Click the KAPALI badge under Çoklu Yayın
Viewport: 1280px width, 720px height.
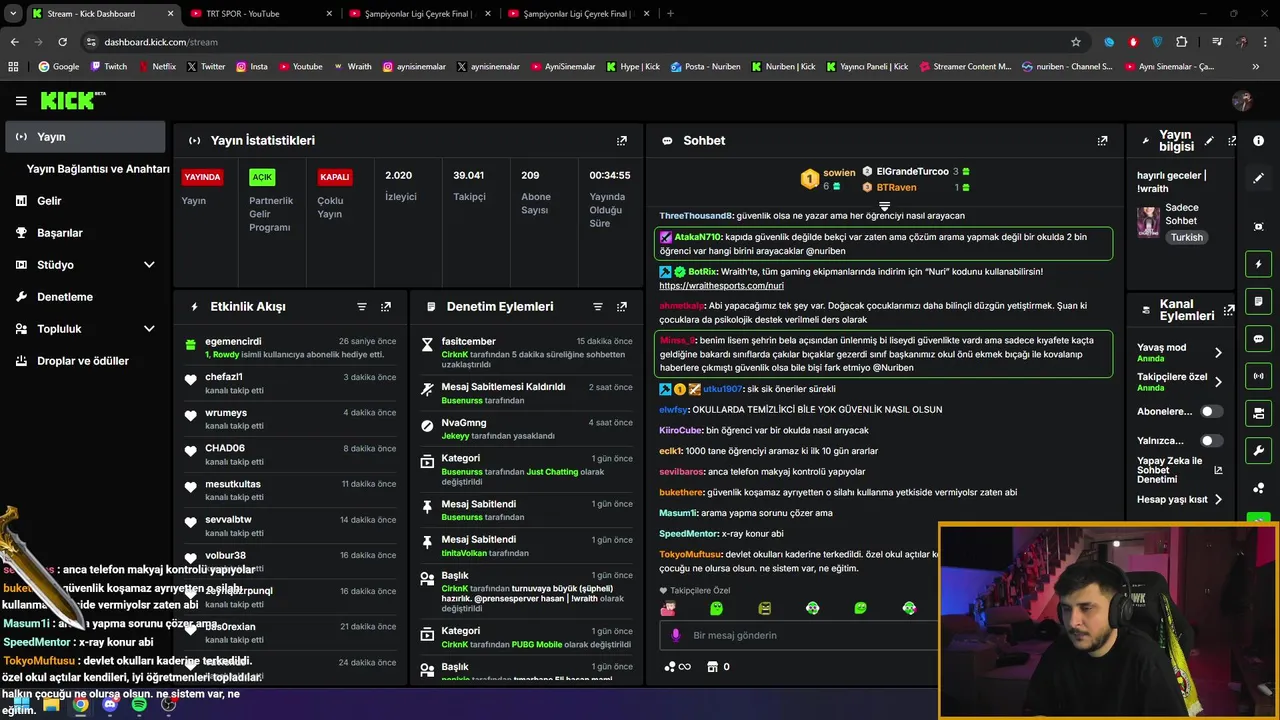pyautogui.click(x=334, y=177)
